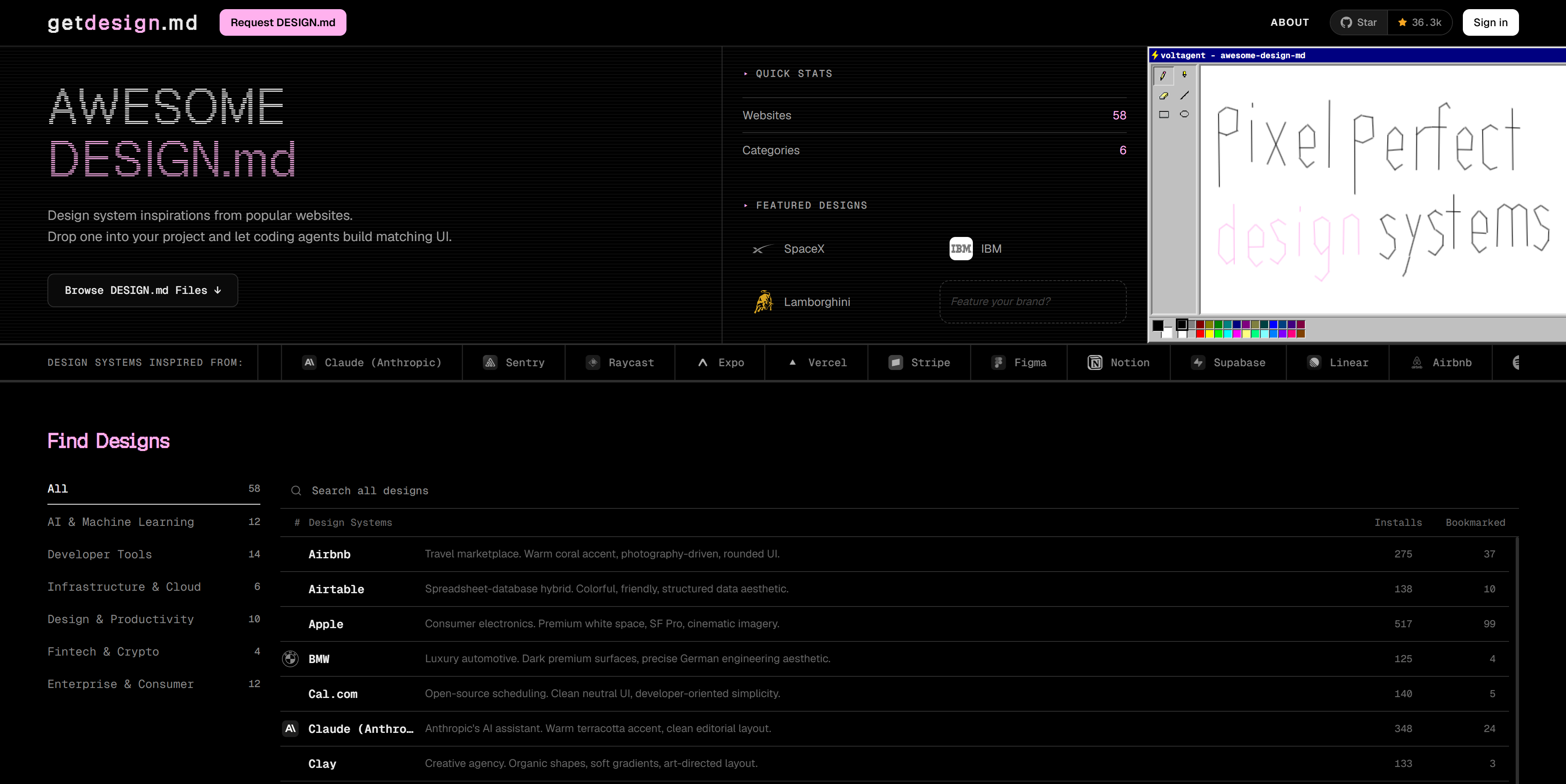Click the Lamborghini bull logo icon
This screenshot has height=784, width=1566.
pyautogui.click(x=764, y=301)
